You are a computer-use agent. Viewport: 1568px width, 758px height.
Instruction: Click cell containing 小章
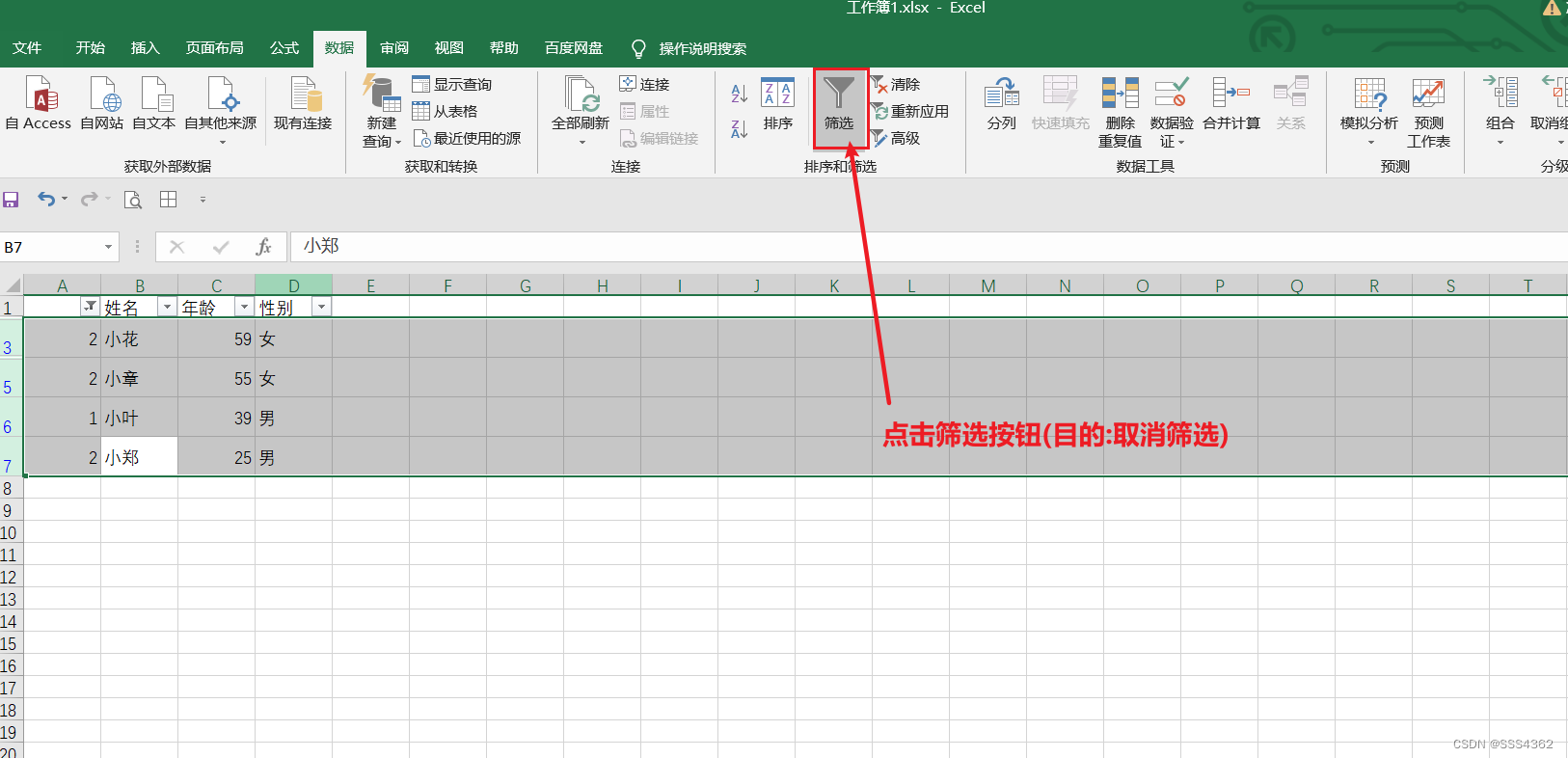(x=140, y=379)
